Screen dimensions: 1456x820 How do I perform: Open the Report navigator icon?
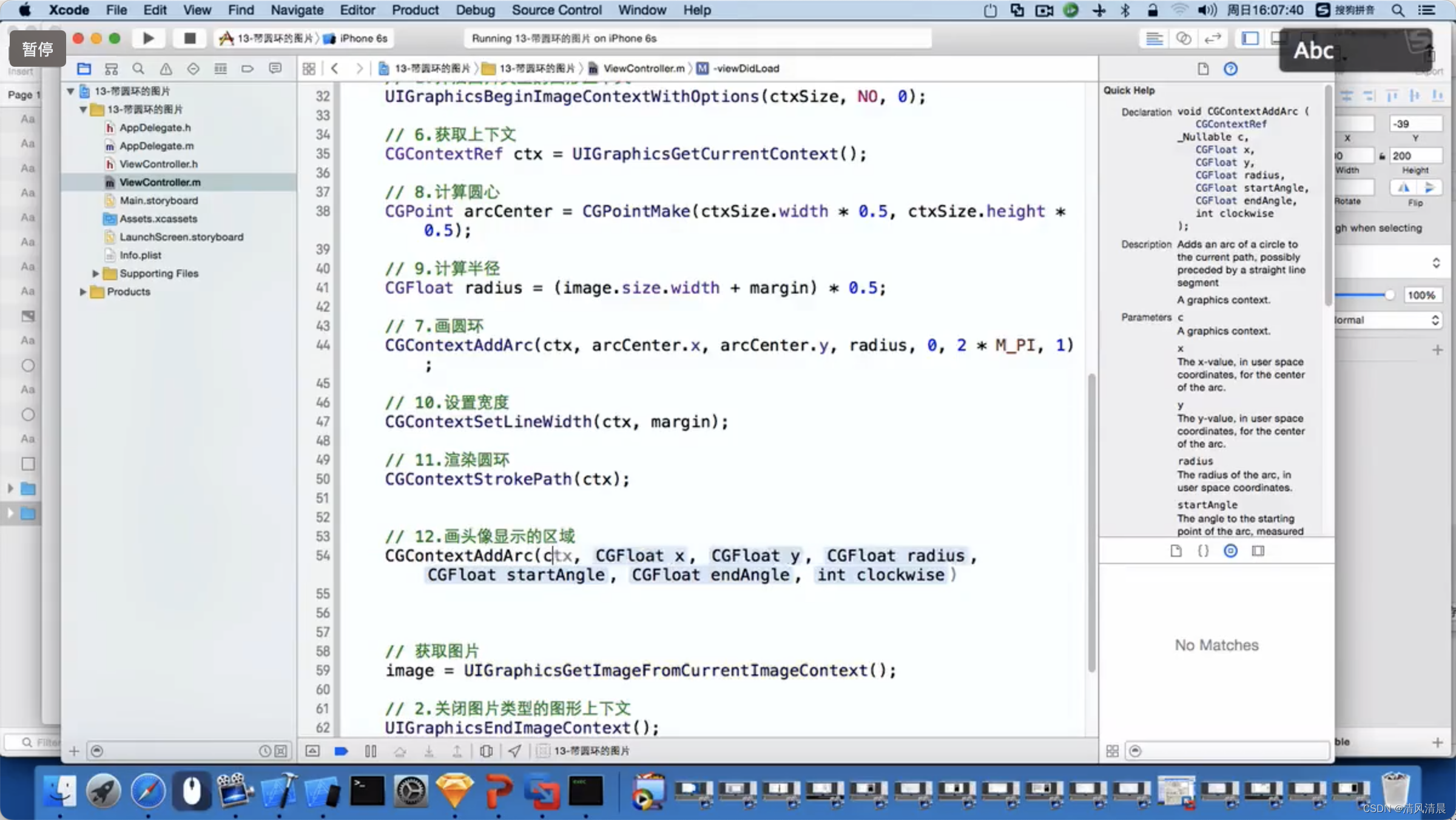tap(275, 69)
